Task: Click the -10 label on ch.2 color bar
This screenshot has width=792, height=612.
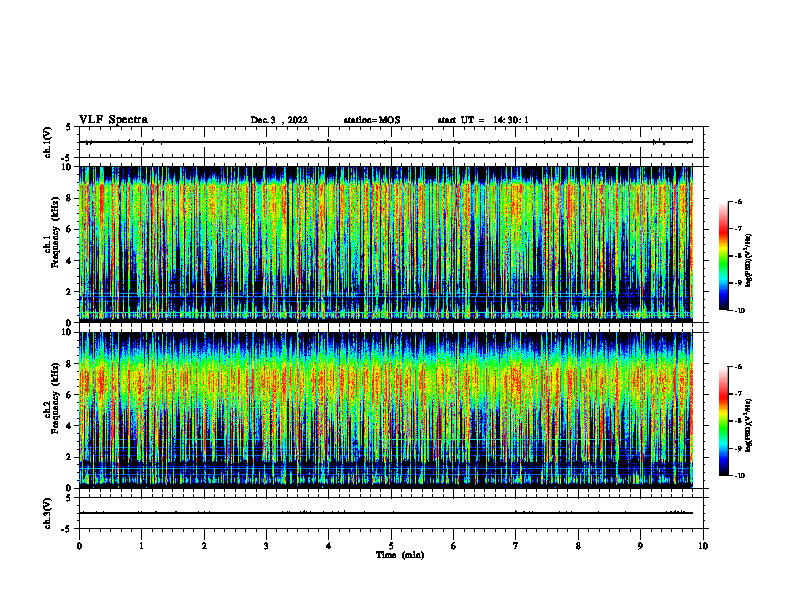Action: tap(739, 476)
